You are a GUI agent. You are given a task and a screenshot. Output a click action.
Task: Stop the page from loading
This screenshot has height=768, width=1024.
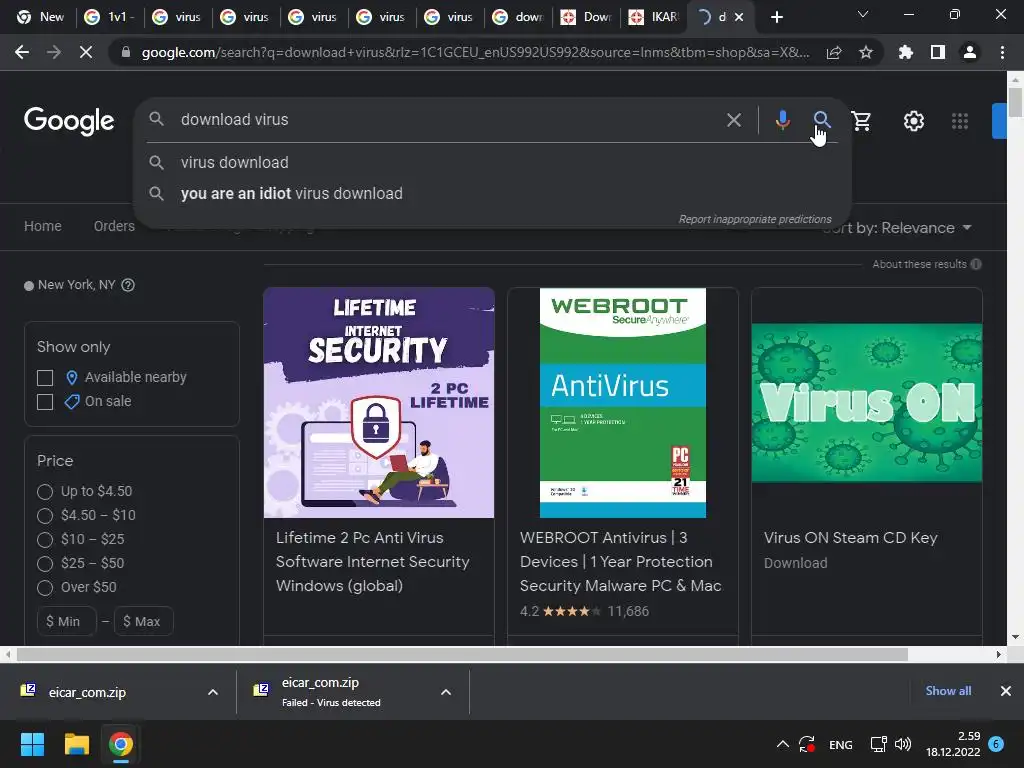pos(86,52)
